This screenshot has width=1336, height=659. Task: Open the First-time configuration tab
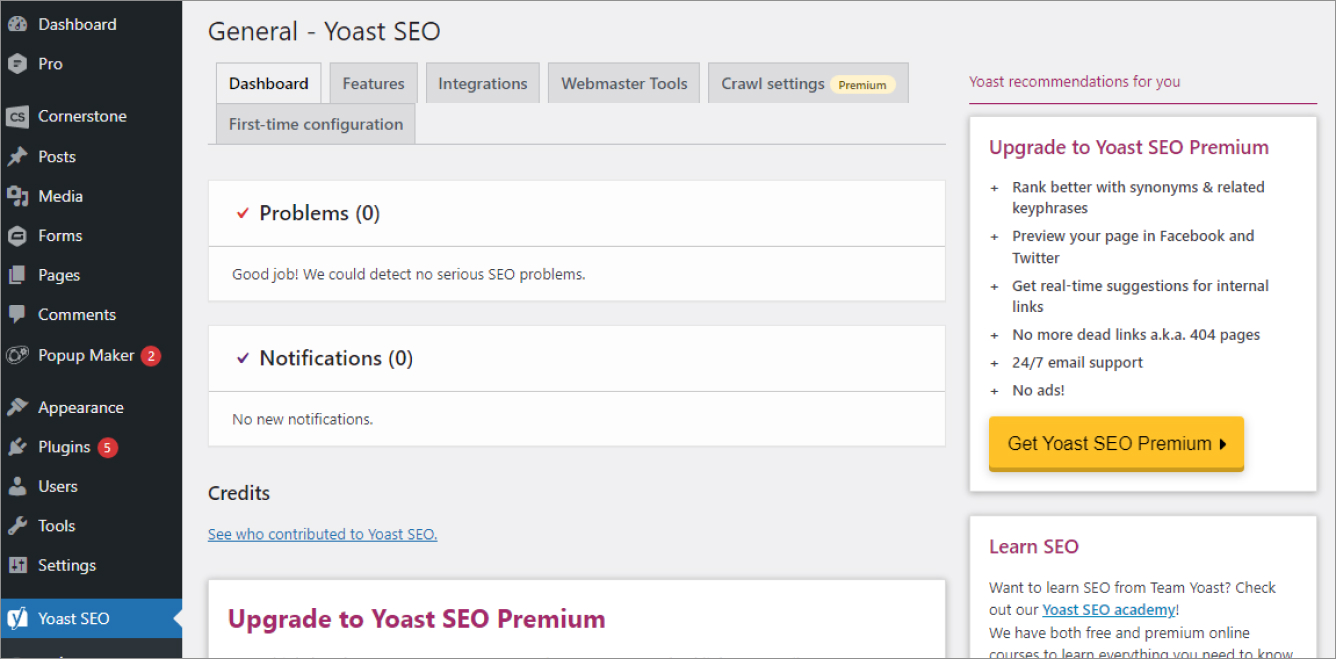pos(316,124)
